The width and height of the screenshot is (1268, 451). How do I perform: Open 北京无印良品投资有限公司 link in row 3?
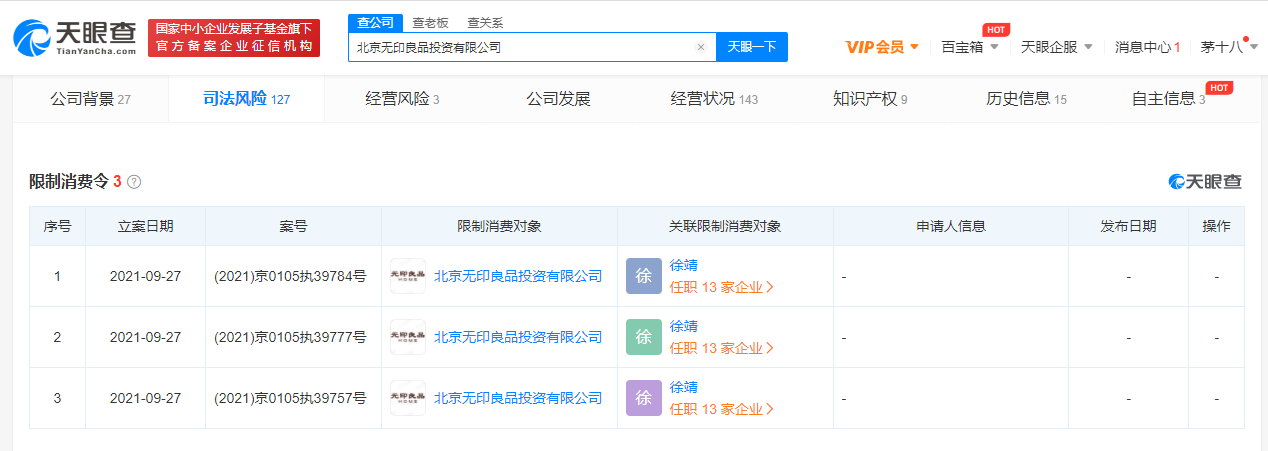(518, 399)
